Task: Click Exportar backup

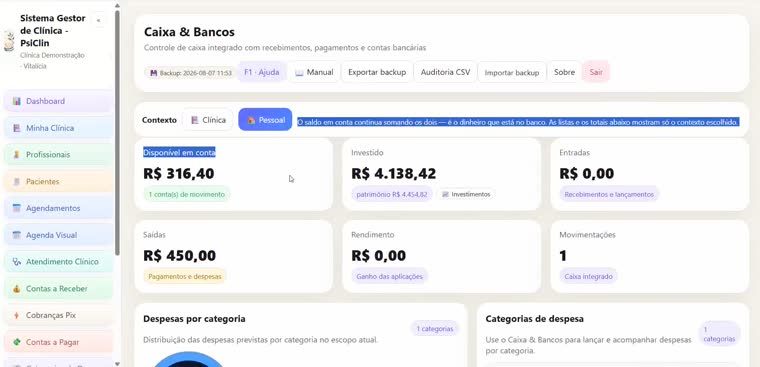Action: (x=377, y=72)
